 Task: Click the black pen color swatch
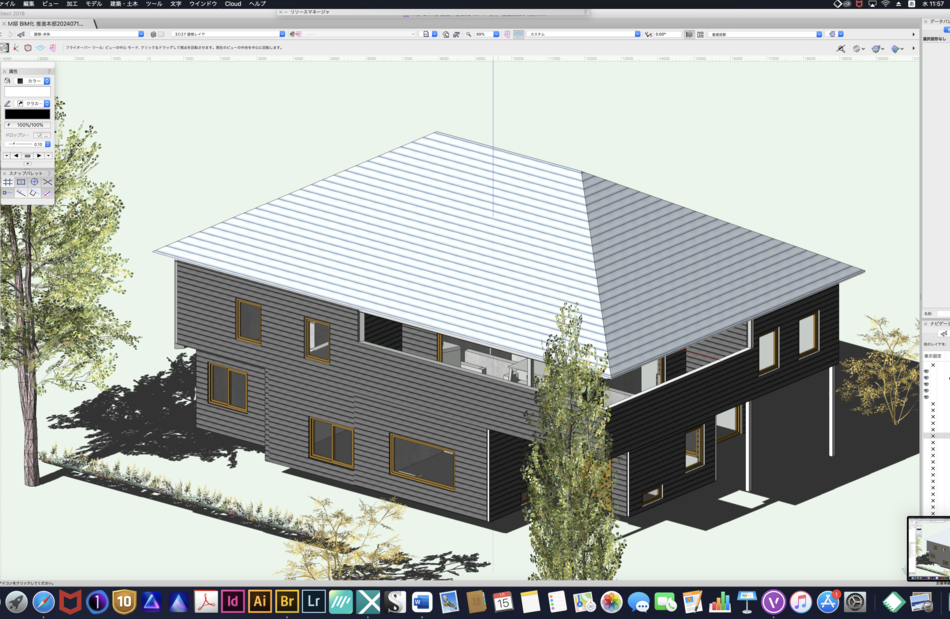[27, 114]
